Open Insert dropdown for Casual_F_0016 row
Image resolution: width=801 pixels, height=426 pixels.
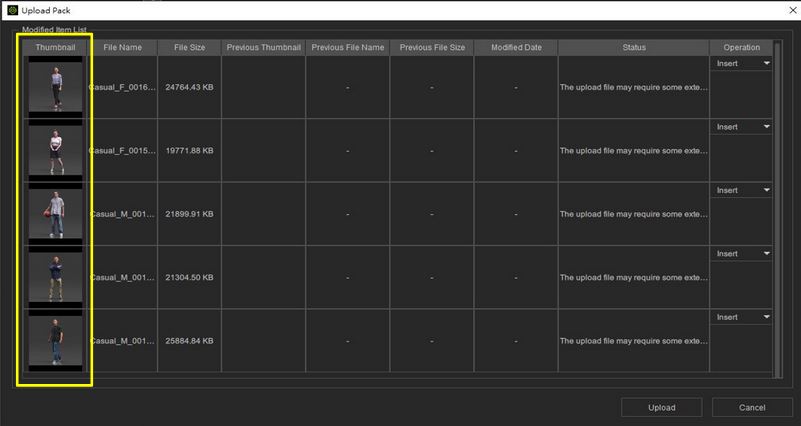coord(741,63)
